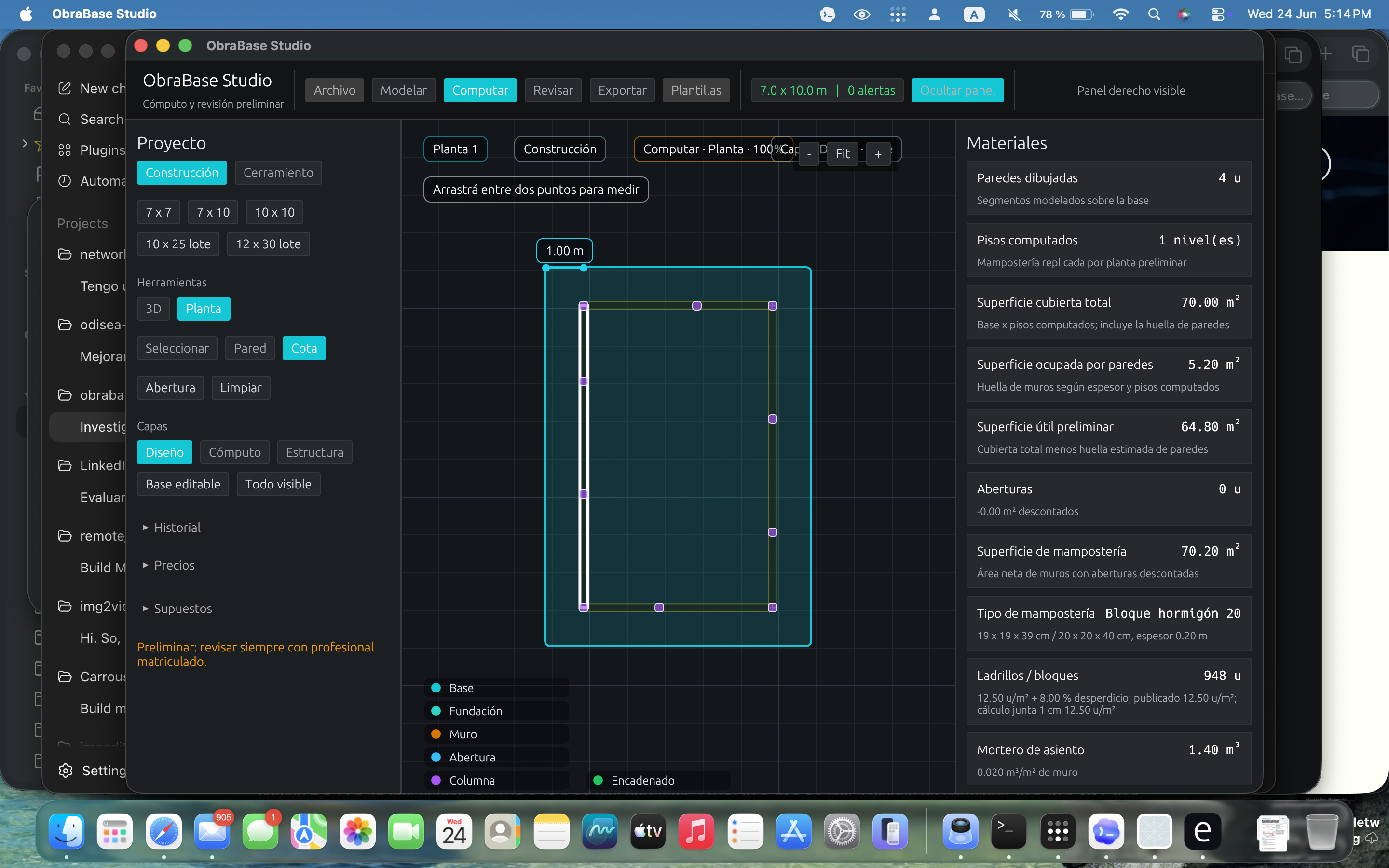Zoom out with the minus control
This screenshot has width=1389, height=868.
click(x=809, y=154)
